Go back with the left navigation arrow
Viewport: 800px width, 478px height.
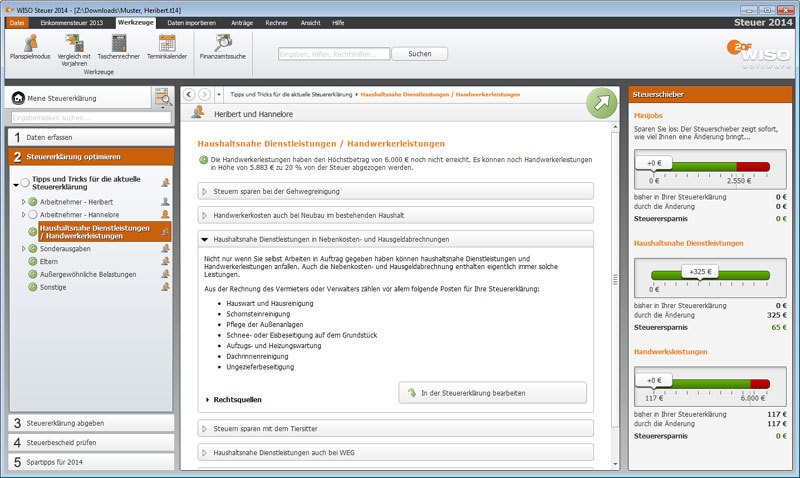(189, 94)
